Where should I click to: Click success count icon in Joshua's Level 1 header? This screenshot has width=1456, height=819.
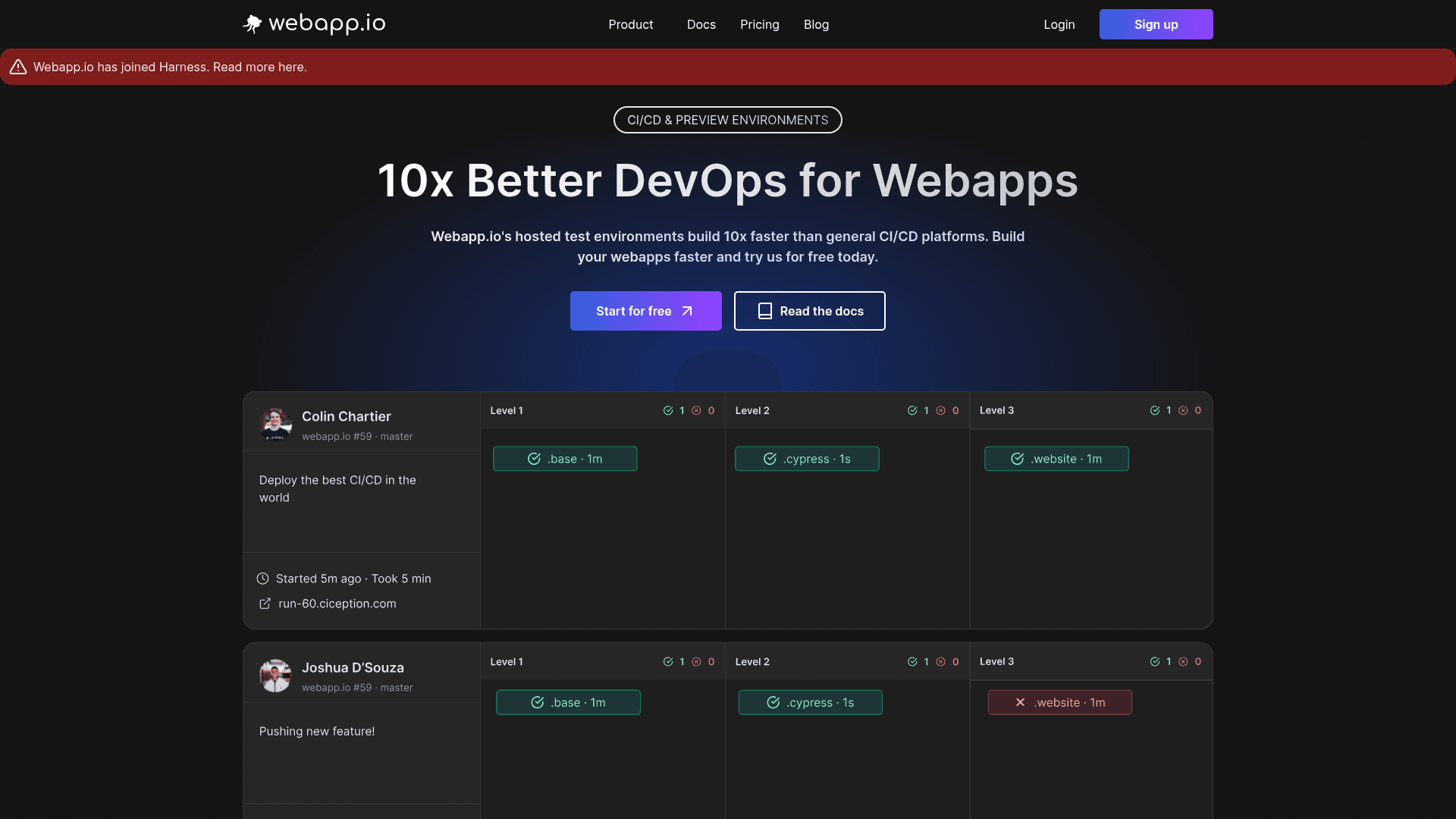pos(668,661)
